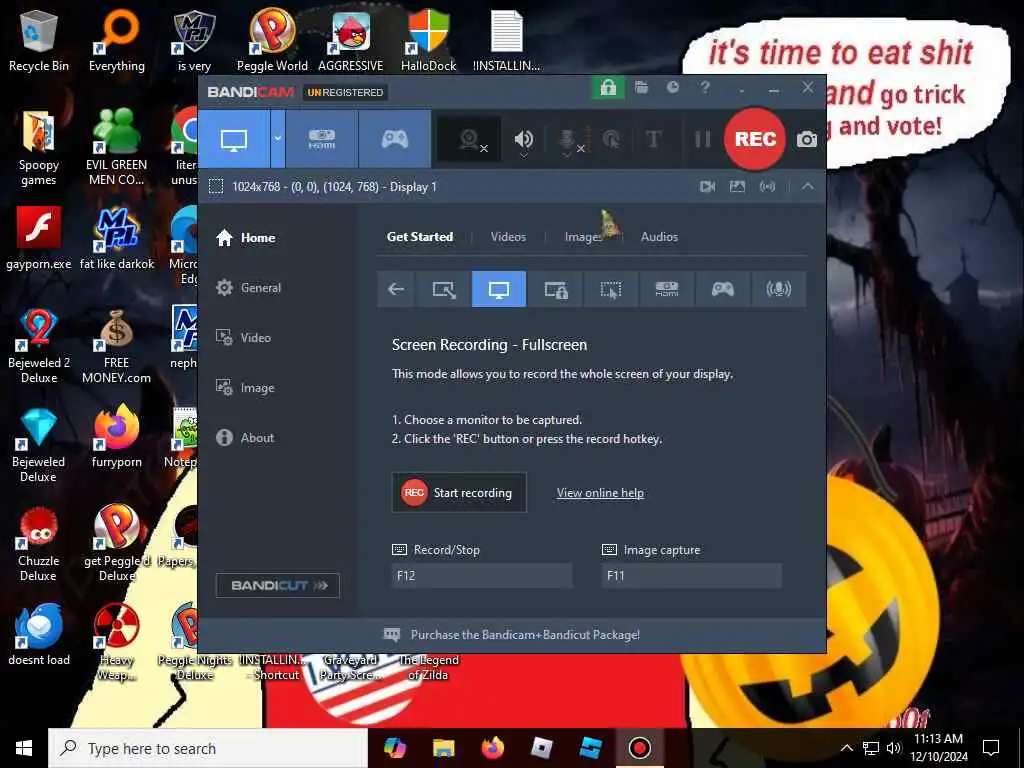The image size is (1024, 768).
Task: Open About section in sidebar
Action: (x=246, y=438)
